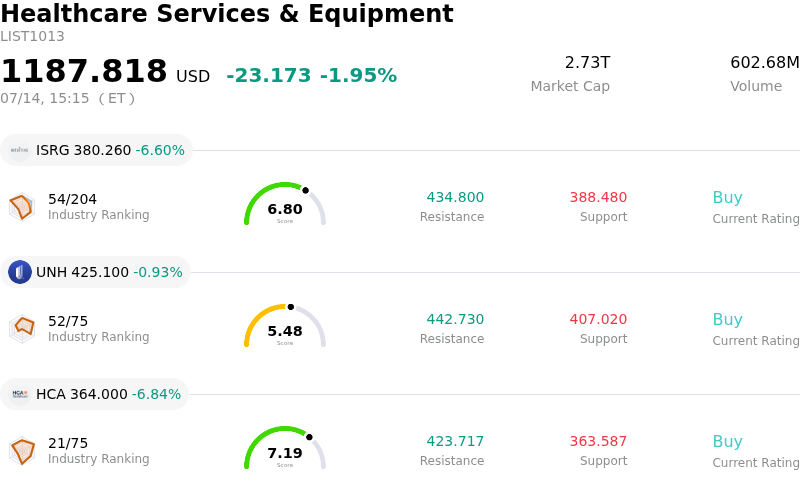Image resolution: width=800 pixels, height=488 pixels.
Task: Open the ISRG 380.260 ticker pill
Action: 96,150
